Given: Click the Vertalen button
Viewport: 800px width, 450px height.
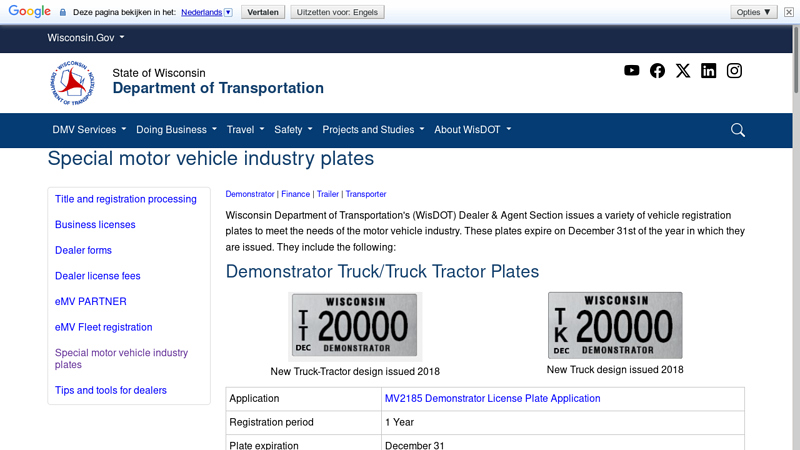Looking at the screenshot, I should [x=263, y=12].
